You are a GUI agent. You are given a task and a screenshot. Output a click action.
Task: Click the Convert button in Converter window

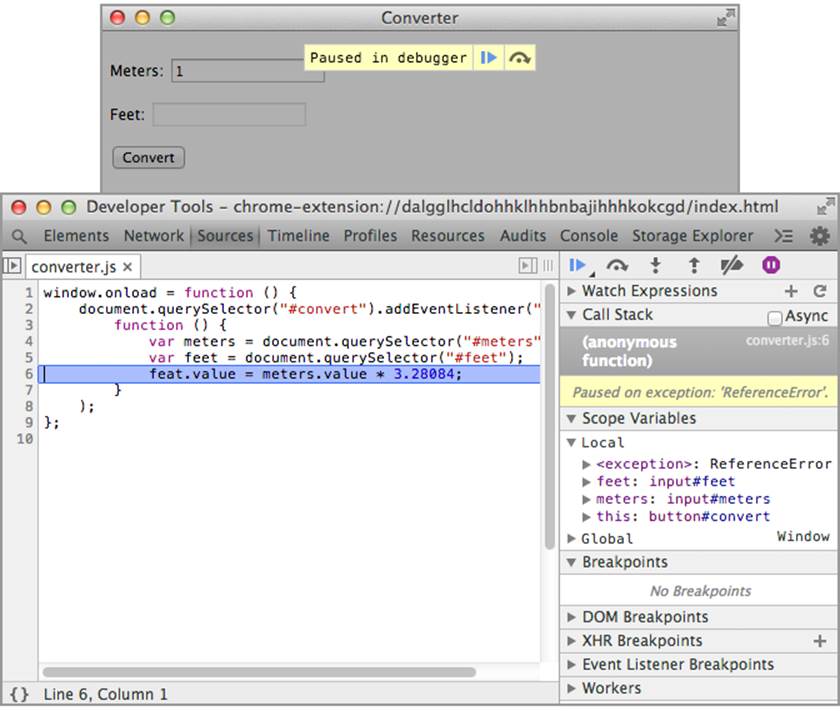148,158
